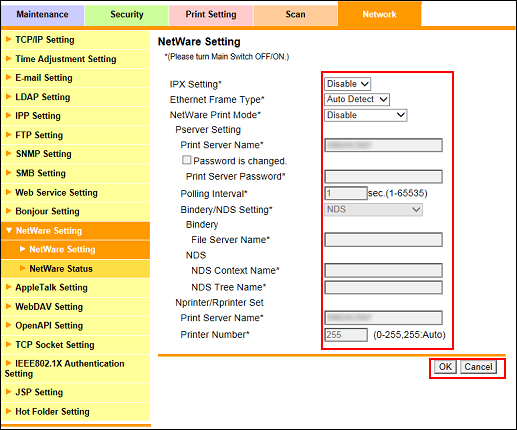The height and width of the screenshot is (430, 517).
Task: Open JSP Setting
Action: point(75,392)
